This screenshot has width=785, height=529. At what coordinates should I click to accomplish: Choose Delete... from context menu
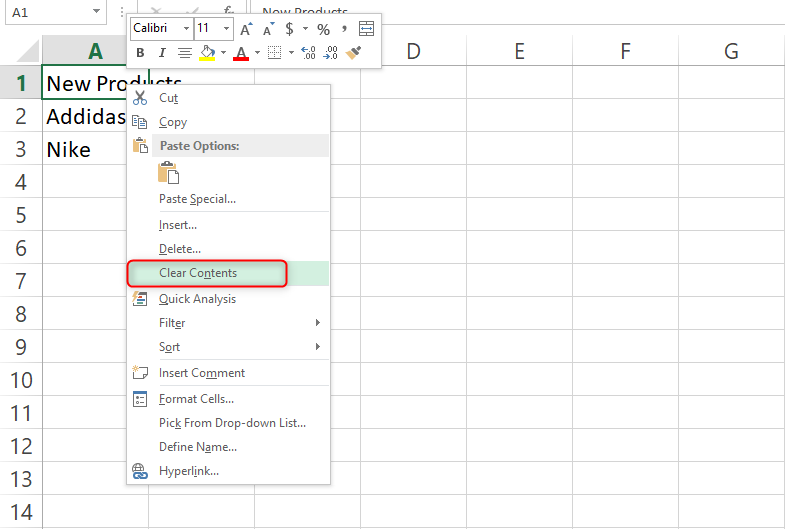(229, 249)
